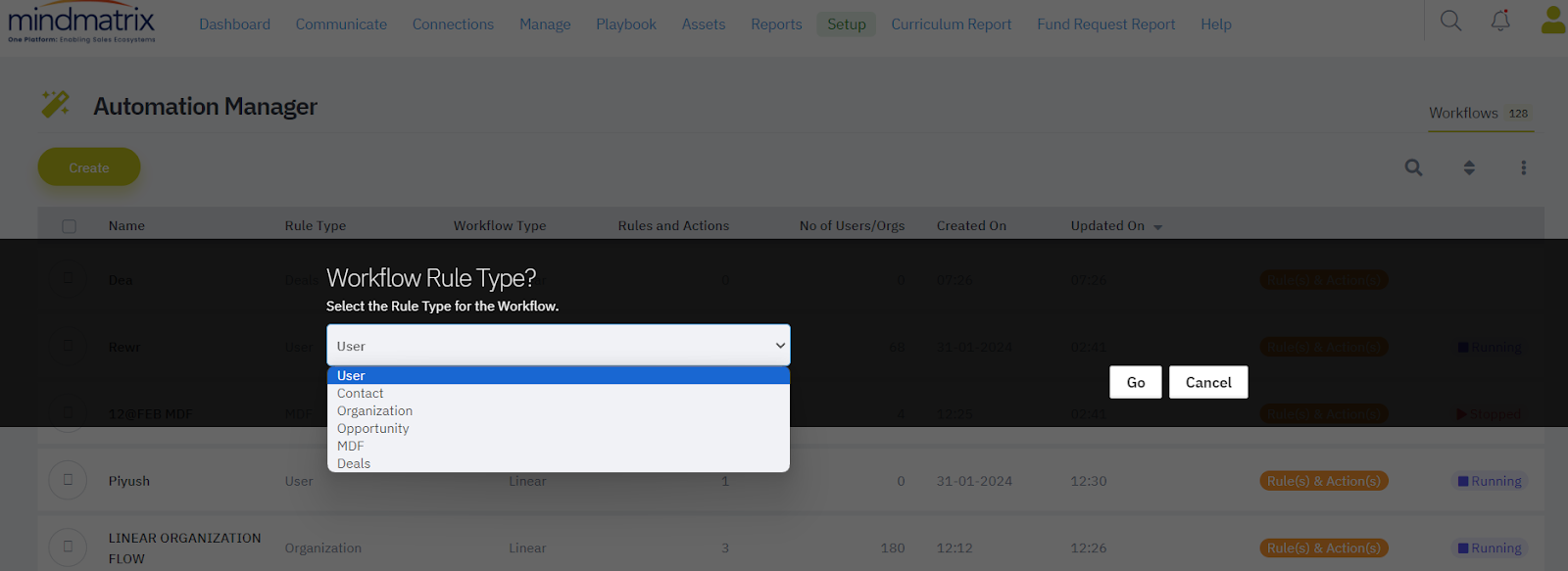Sort by the Created On column header
1568x571 pixels.
click(x=971, y=226)
